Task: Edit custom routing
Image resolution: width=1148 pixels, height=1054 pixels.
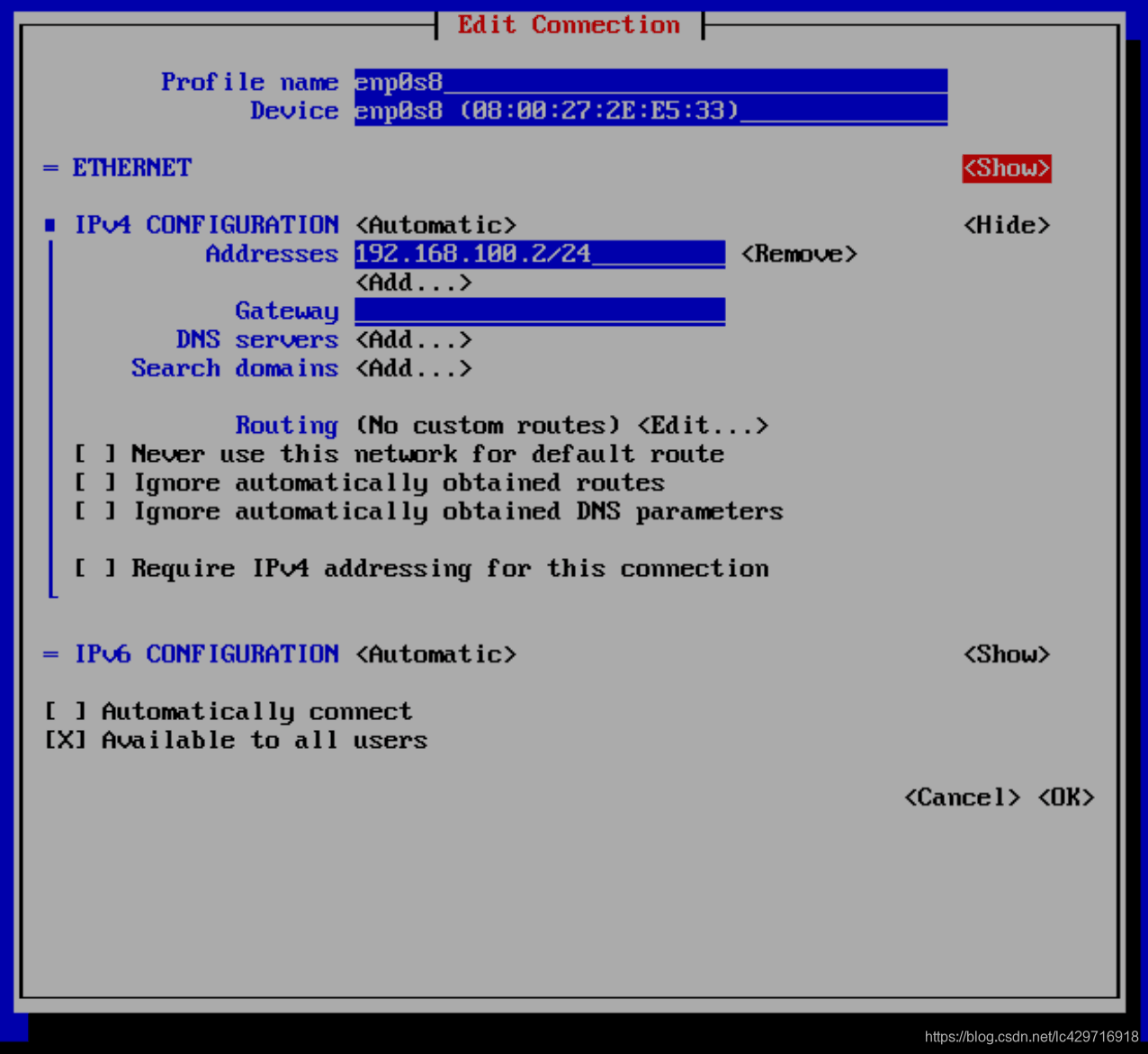Action: (x=704, y=425)
